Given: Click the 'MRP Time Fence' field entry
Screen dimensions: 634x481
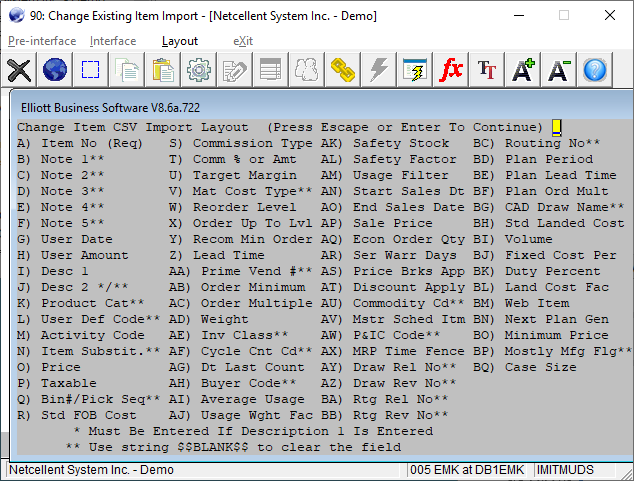Looking at the screenshot, I should (x=393, y=352).
